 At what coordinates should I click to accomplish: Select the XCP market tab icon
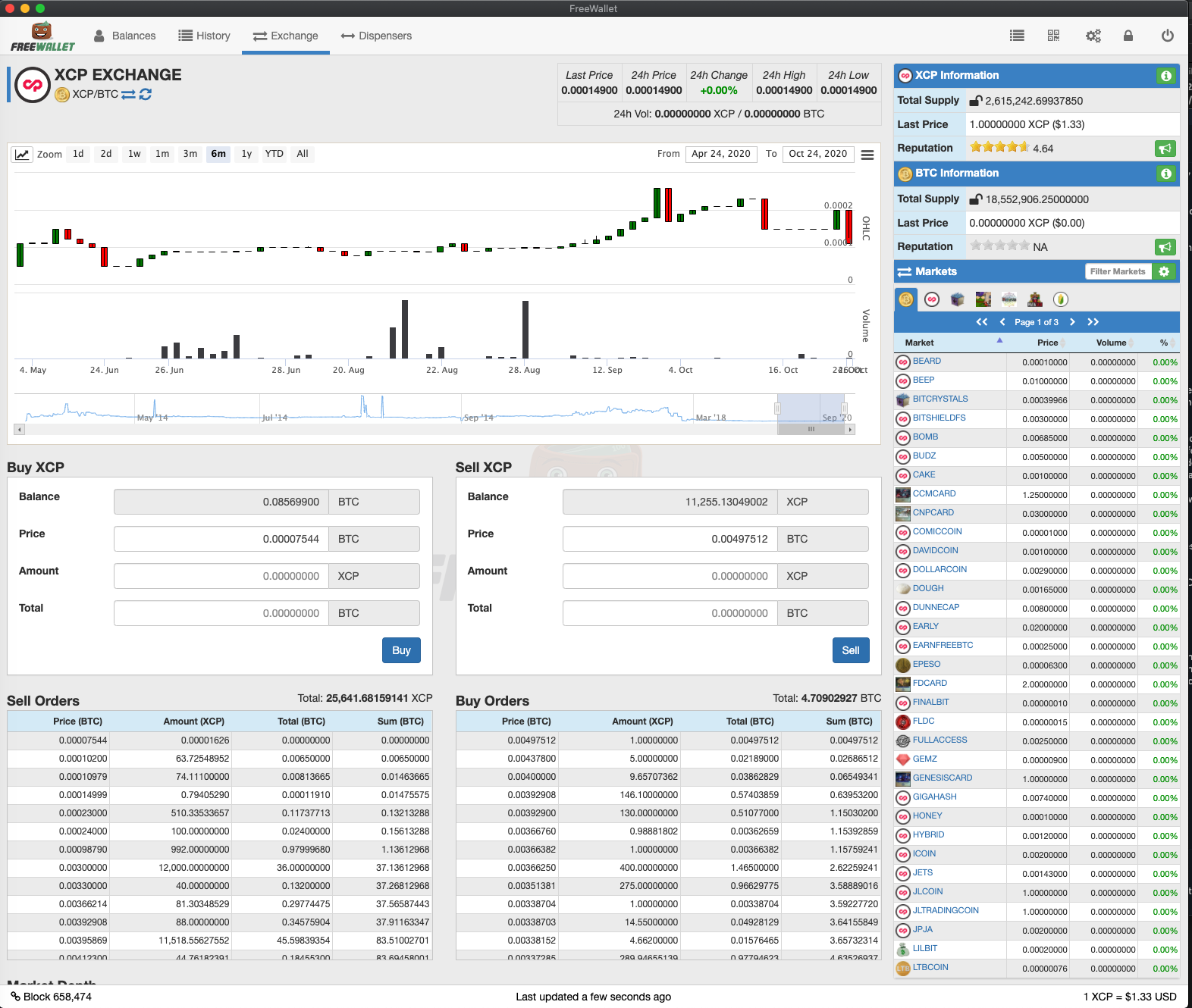(x=932, y=299)
